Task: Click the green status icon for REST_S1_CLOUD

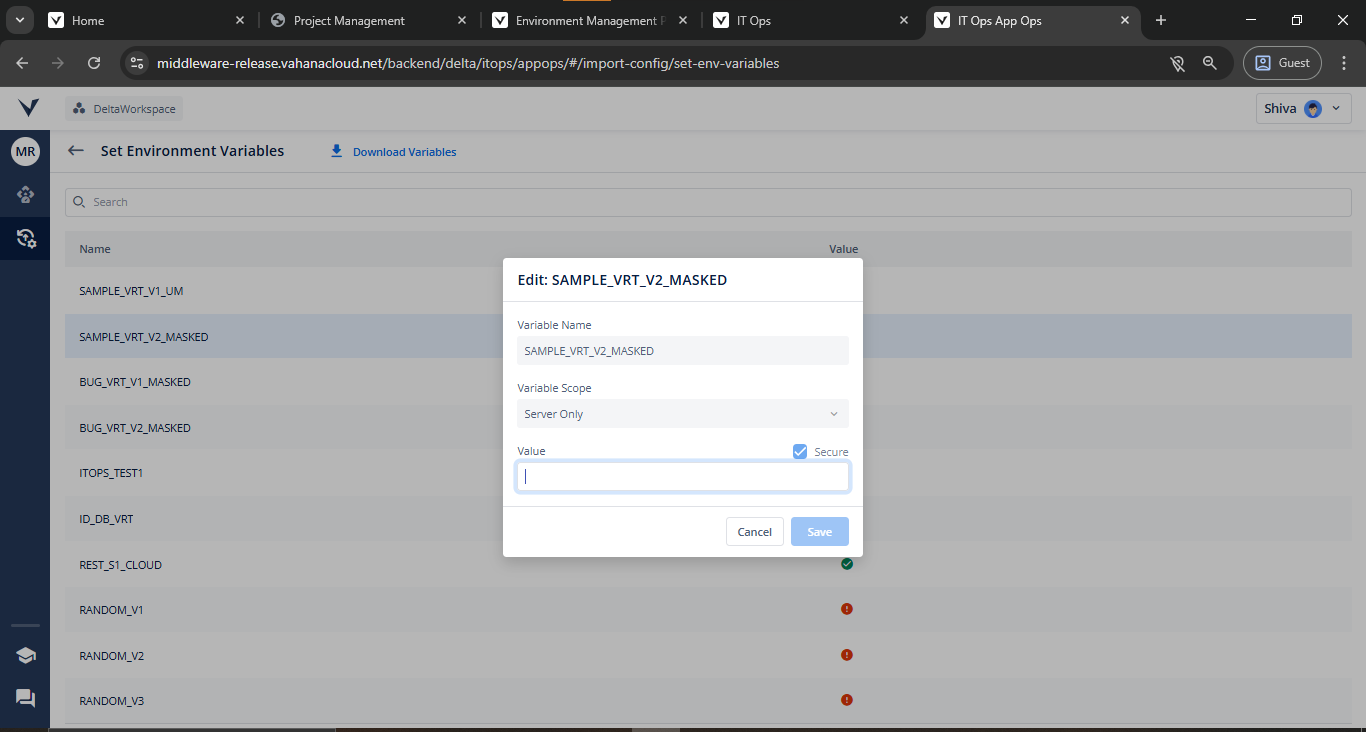Action: (x=847, y=564)
